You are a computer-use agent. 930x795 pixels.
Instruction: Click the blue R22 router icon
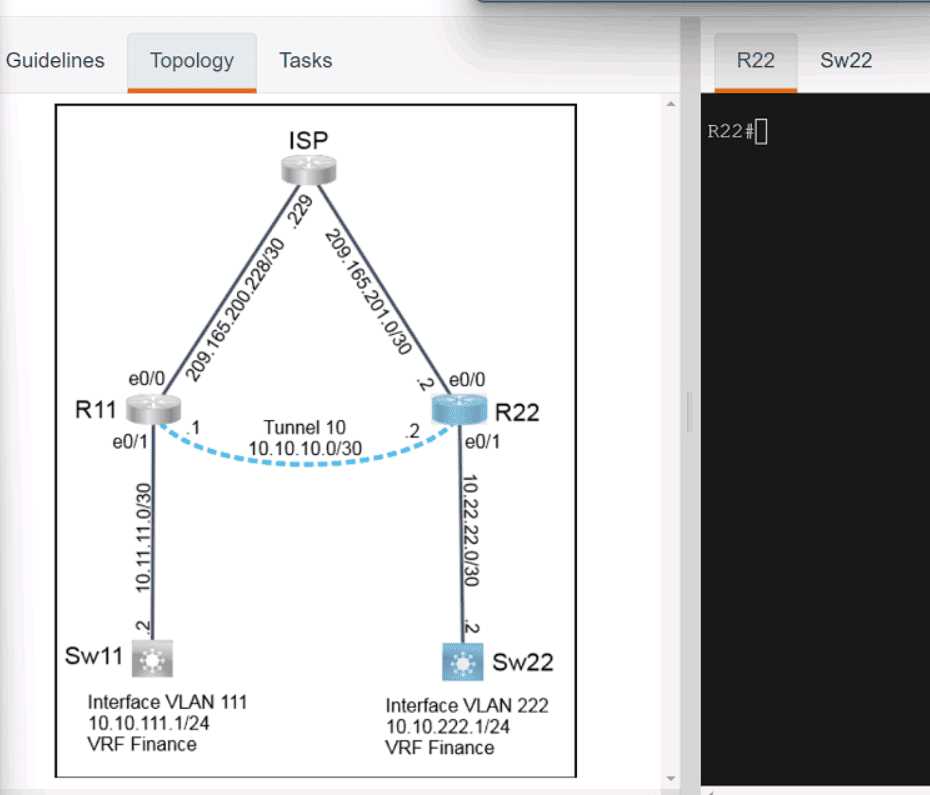[x=459, y=408]
